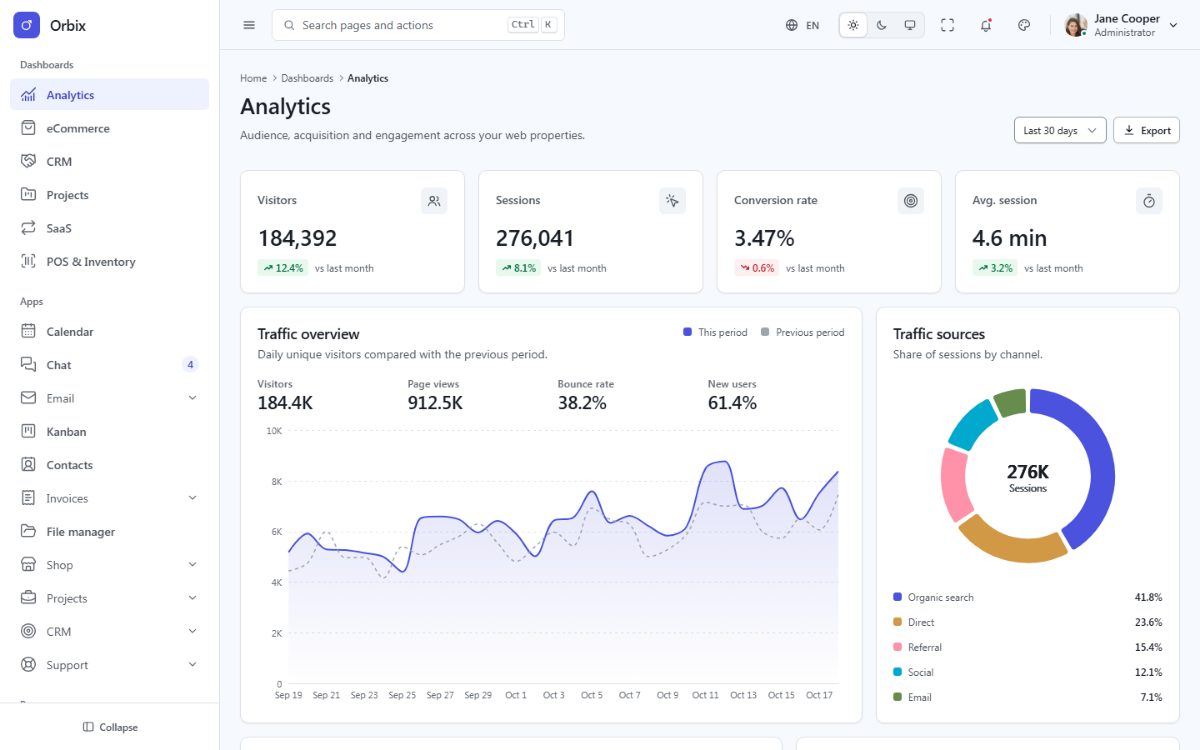
Task: Expand the Invoices submenu chevron
Action: pos(192,498)
